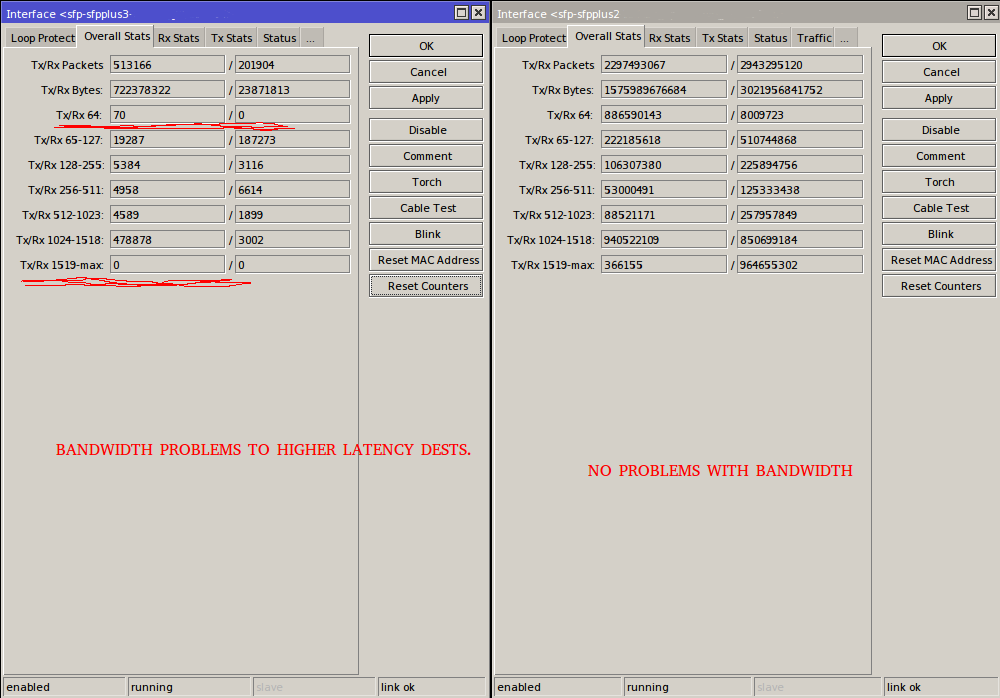Close the sfp-sfpplus3 interface window
This screenshot has width=1000, height=698.
click(x=478, y=13)
